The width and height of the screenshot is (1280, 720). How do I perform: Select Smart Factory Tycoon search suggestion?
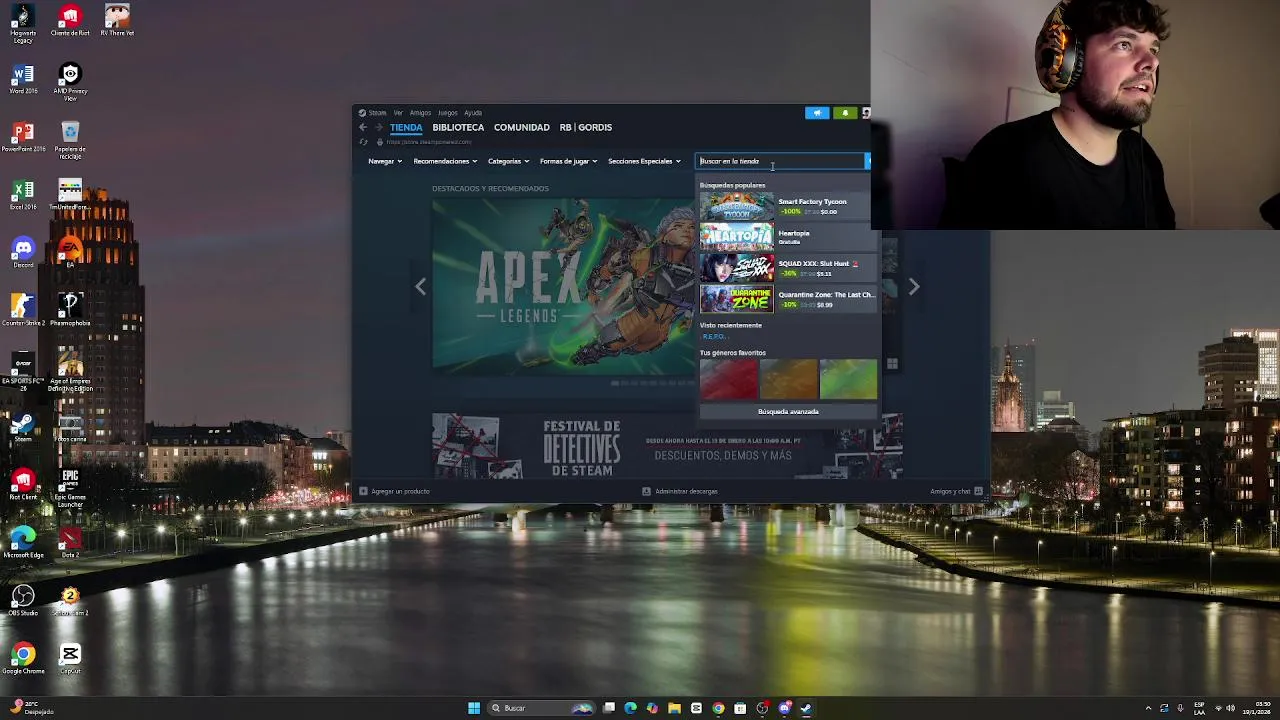tap(788, 206)
